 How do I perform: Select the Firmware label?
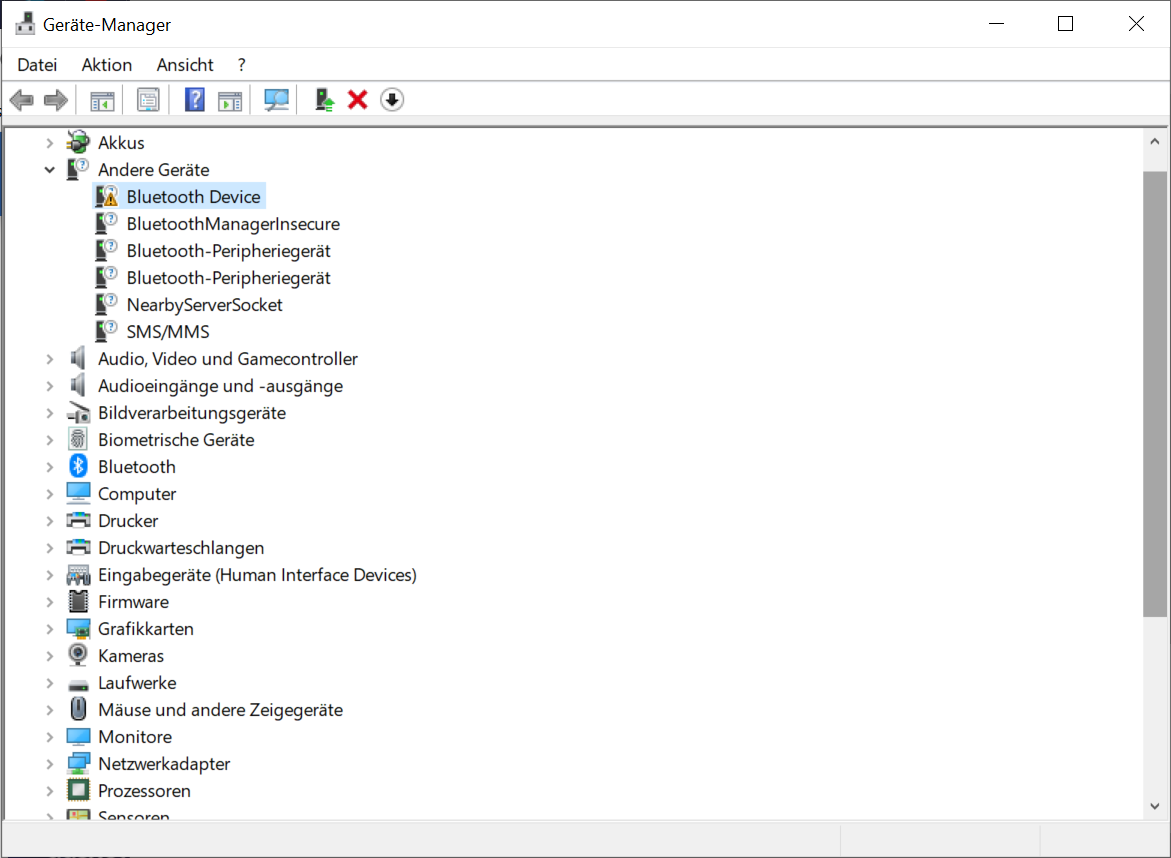134,602
